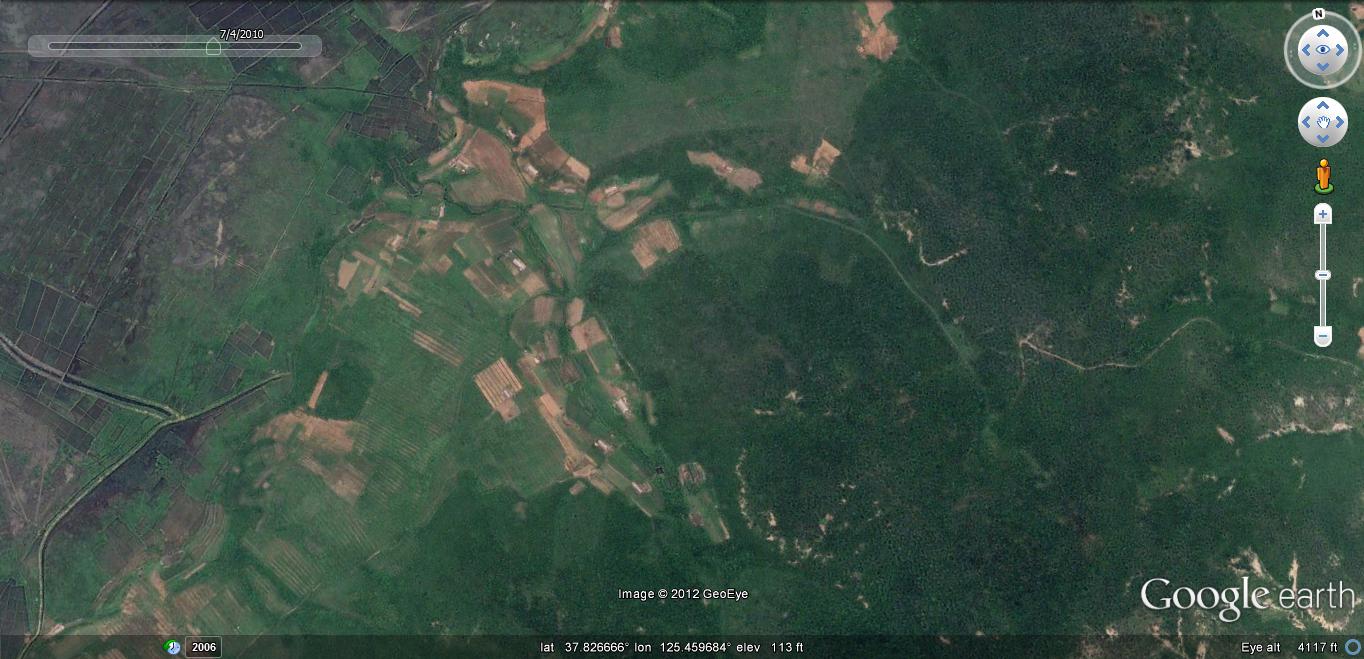Click the Eye alt 4117 ft reading
This screenshot has height=659, width=1364.
point(1289,647)
